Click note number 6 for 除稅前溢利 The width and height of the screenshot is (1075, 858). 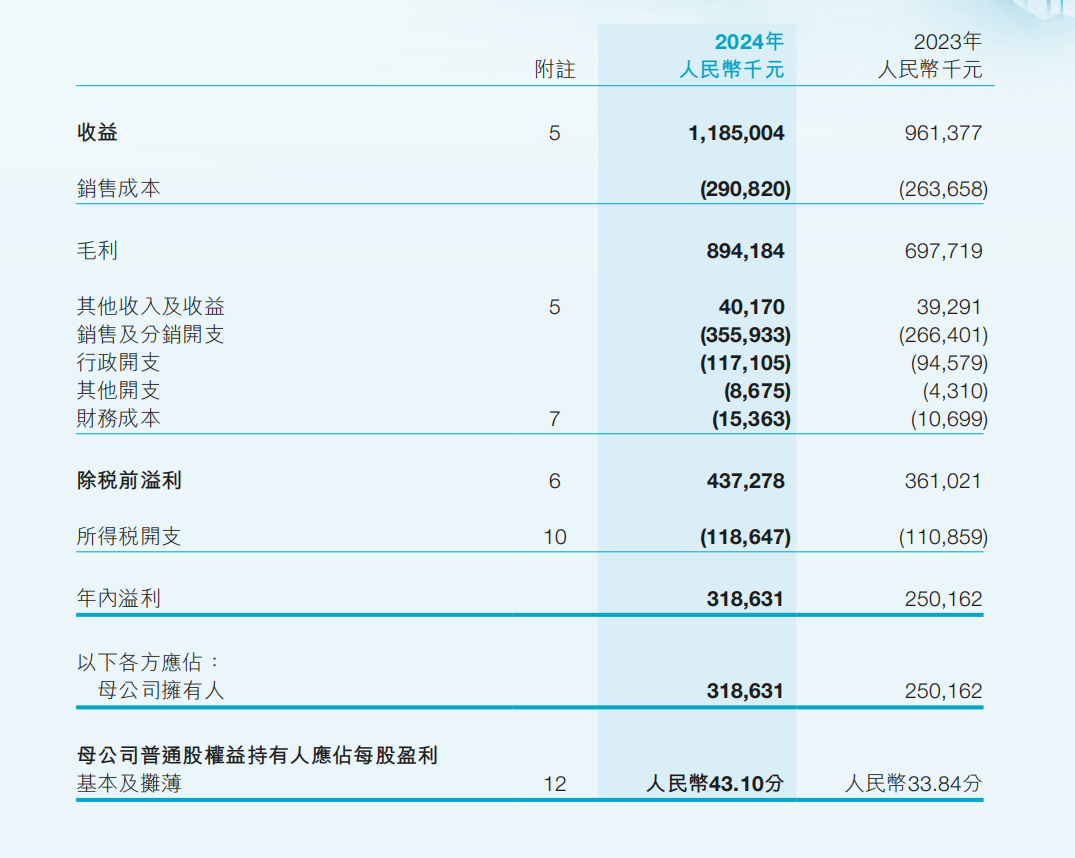coord(555,481)
